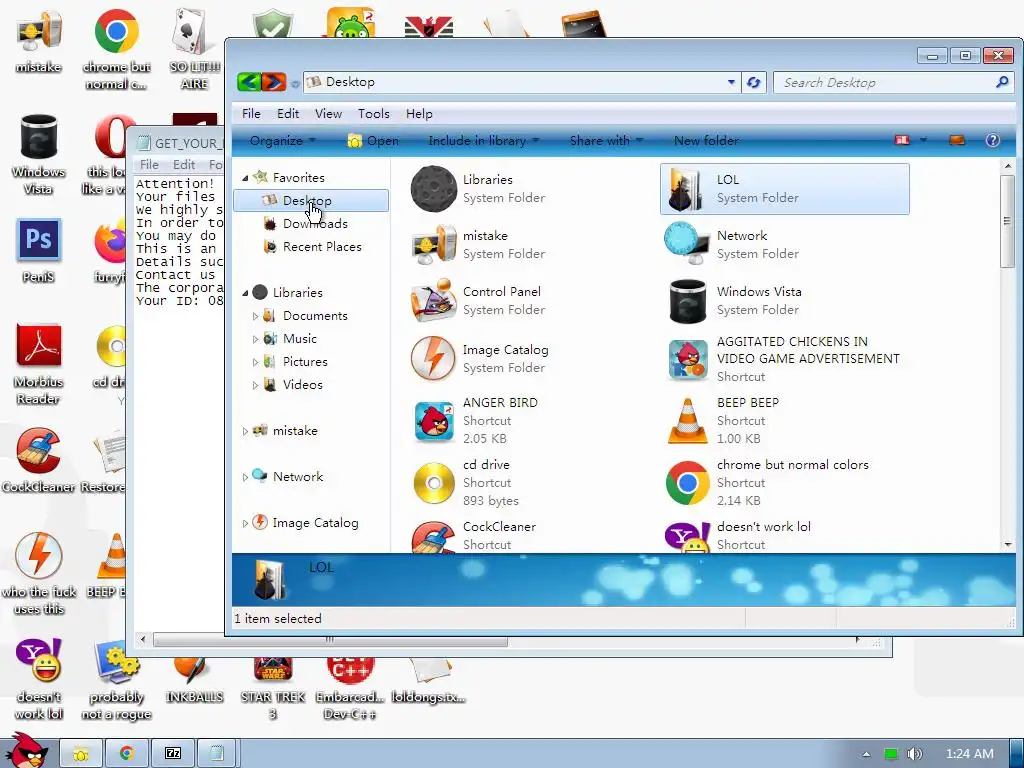Open the Edit menu in Explorer
This screenshot has width=1024, height=768.
click(288, 114)
